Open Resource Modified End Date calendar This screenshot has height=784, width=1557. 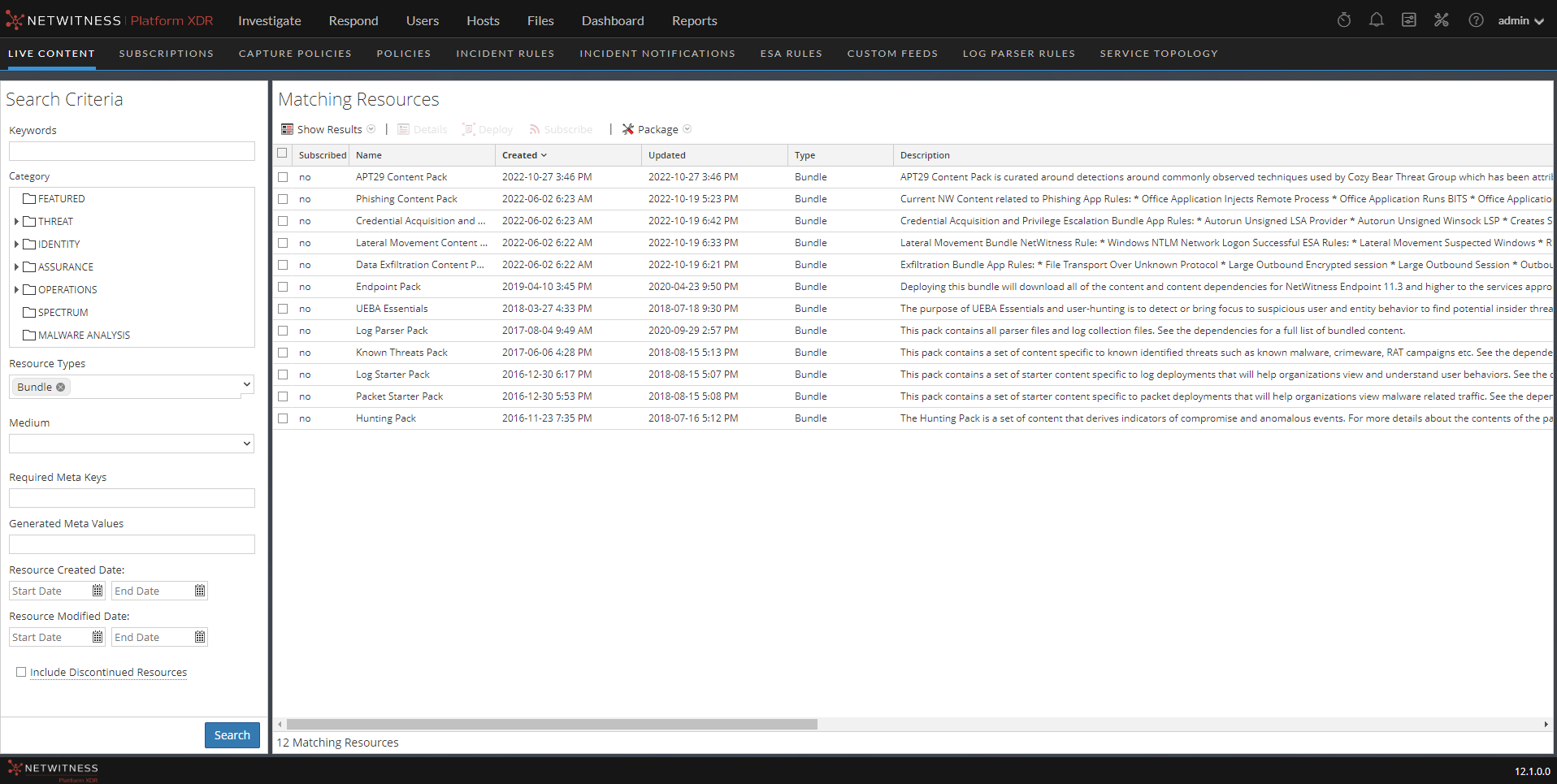(x=200, y=637)
